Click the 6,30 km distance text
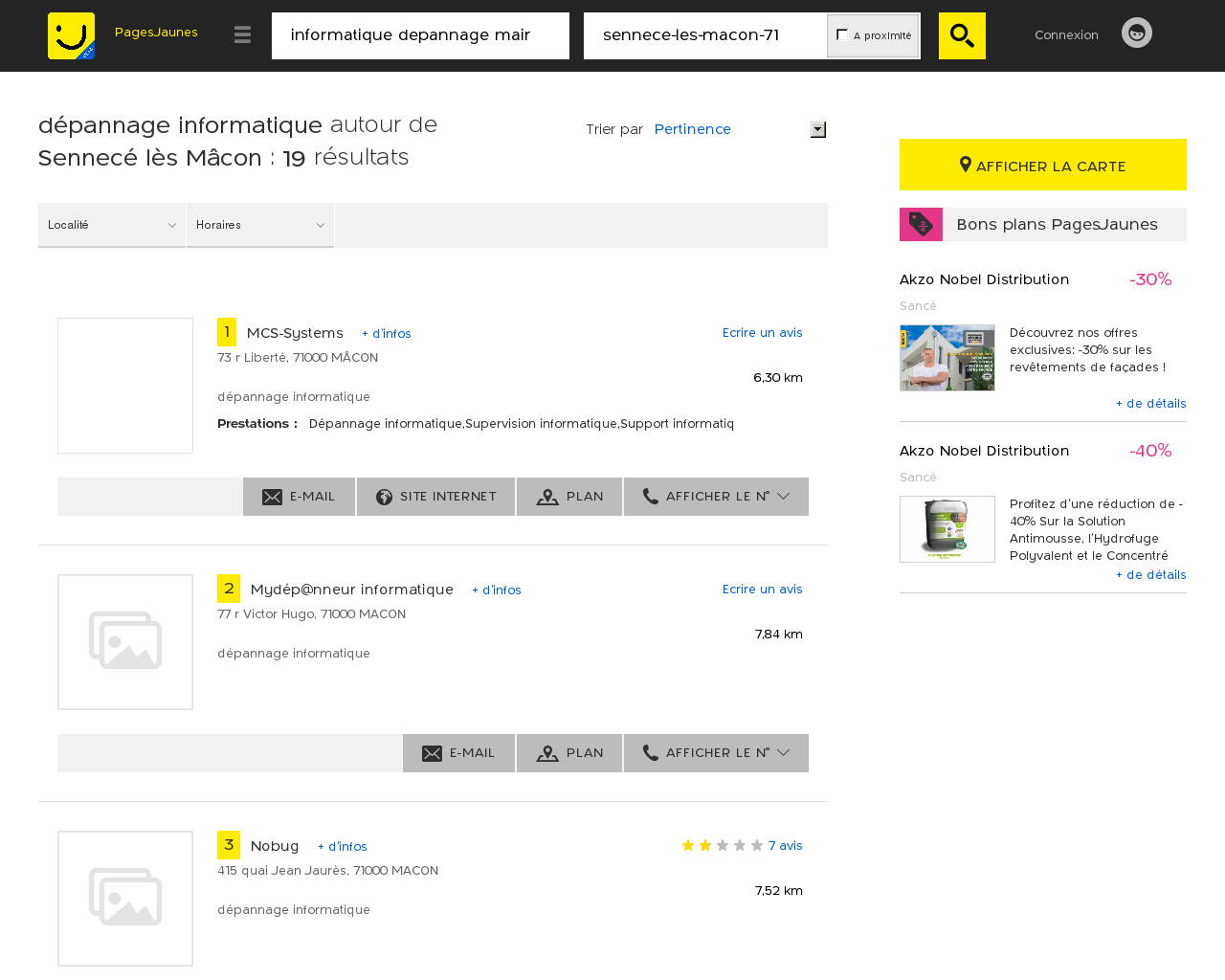The width and height of the screenshot is (1225, 980). [778, 378]
